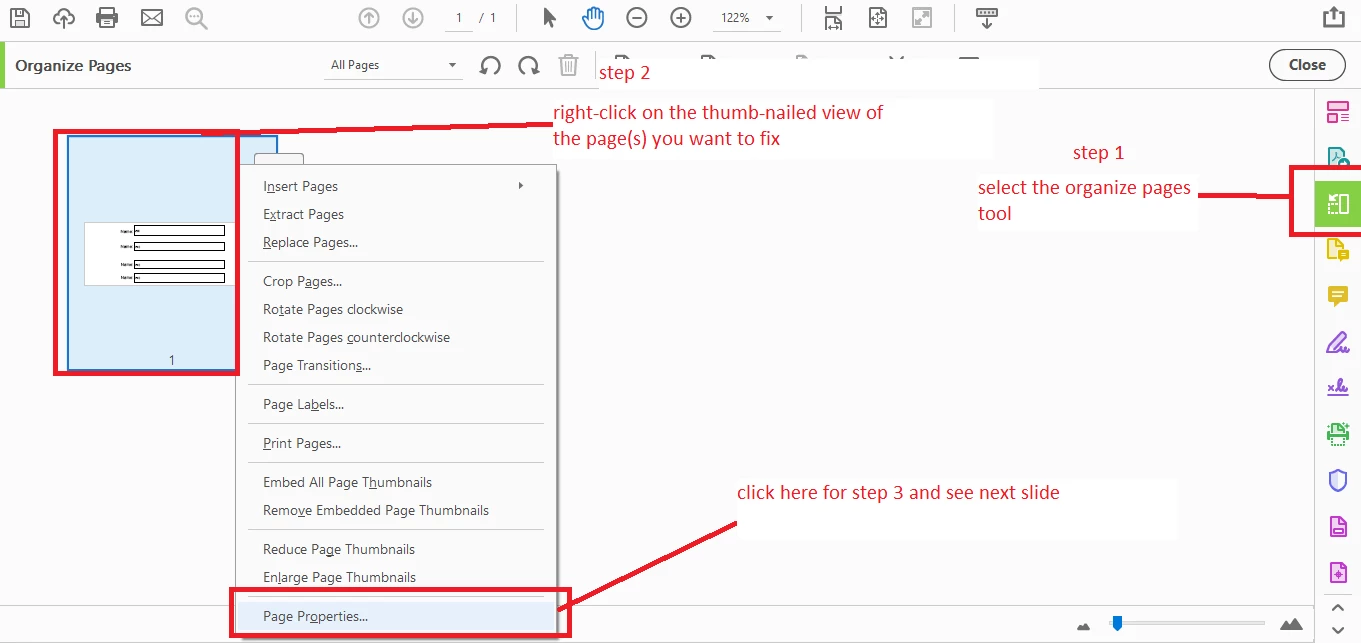Click the upload to cloud icon

64,18
